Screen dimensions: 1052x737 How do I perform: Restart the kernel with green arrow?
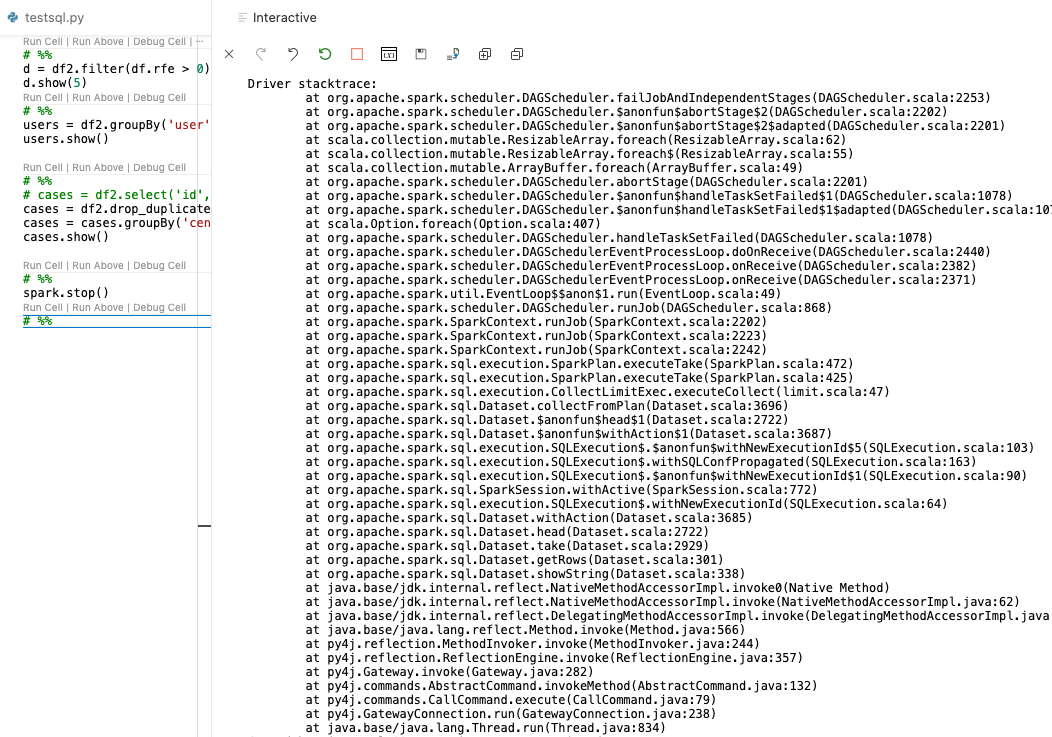325,54
